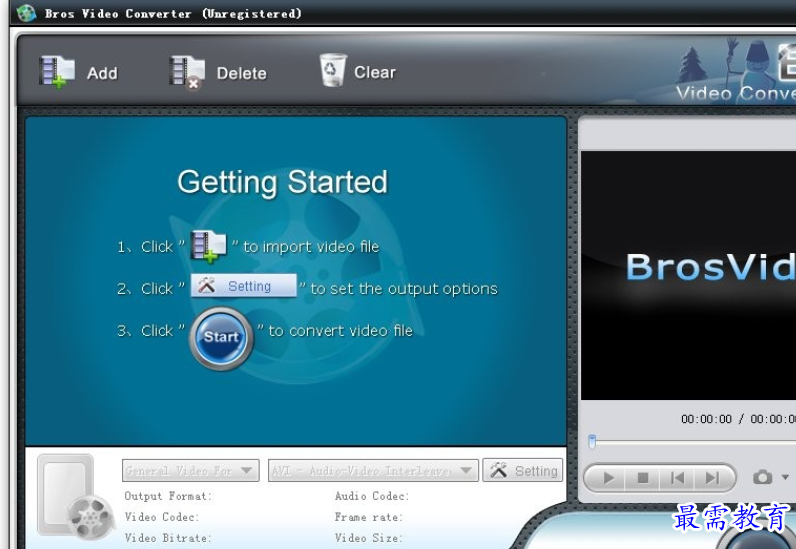Click the Bros Video Converter title icon
The image size is (796, 549).
coord(26,13)
